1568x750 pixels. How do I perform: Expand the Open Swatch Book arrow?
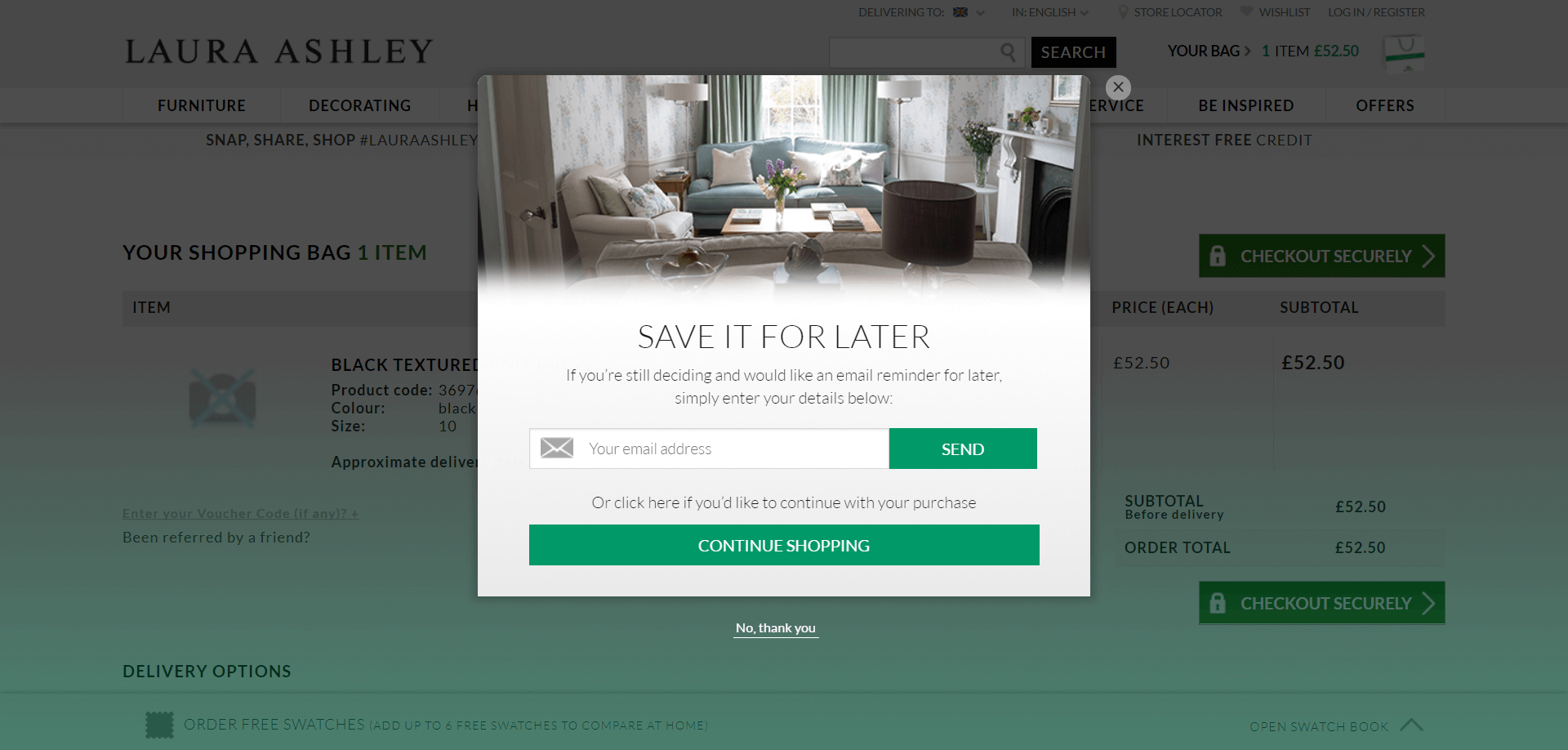coord(1411,725)
